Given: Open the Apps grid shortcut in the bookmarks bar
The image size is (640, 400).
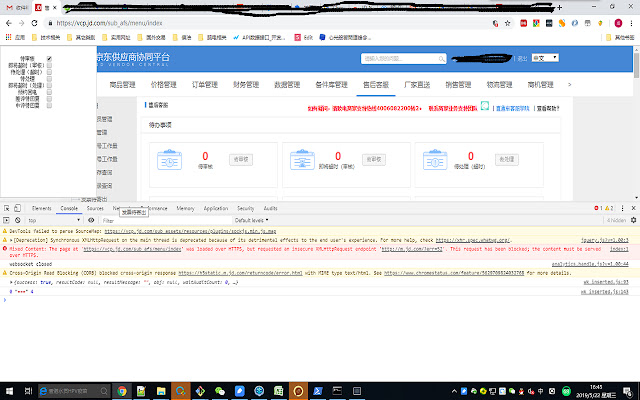Looking at the screenshot, I should click(x=8, y=37).
